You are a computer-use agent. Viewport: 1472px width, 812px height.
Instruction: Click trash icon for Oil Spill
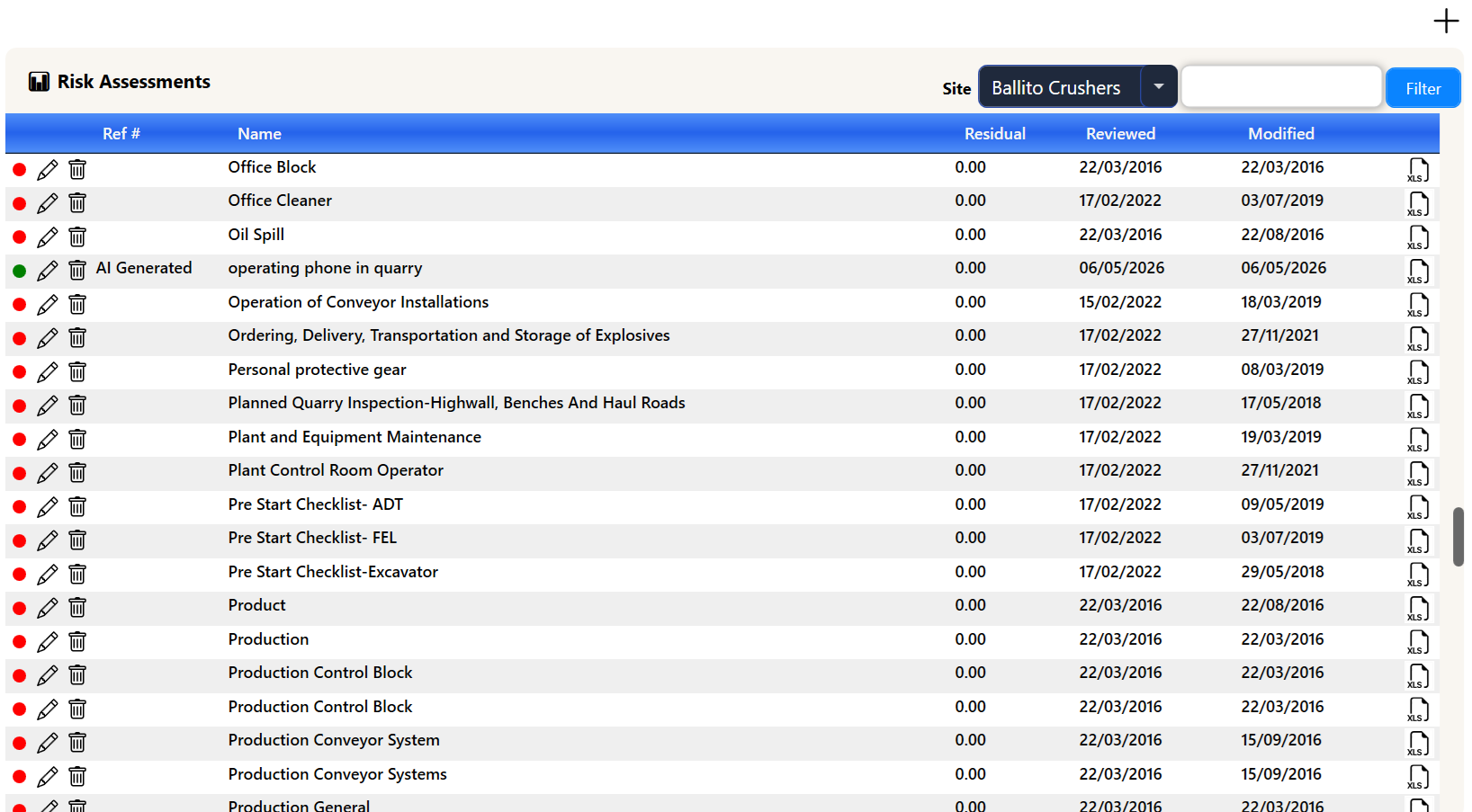pyautogui.click(x=77, y=236)
